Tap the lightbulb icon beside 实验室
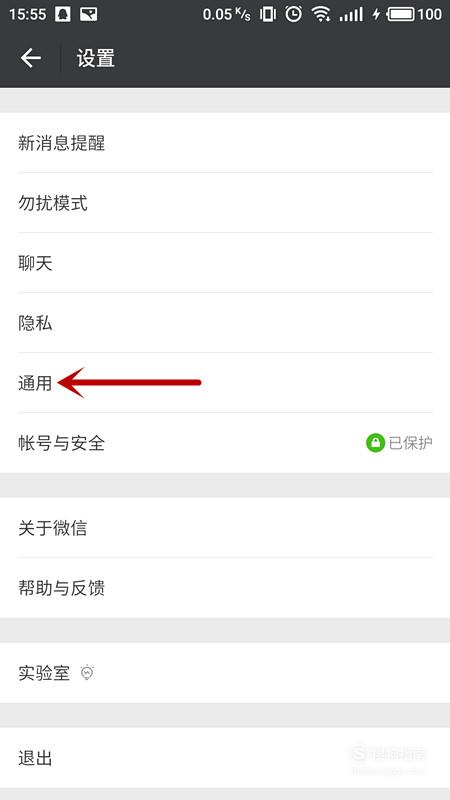Screen dimensions: 450x800 point(88,673)
